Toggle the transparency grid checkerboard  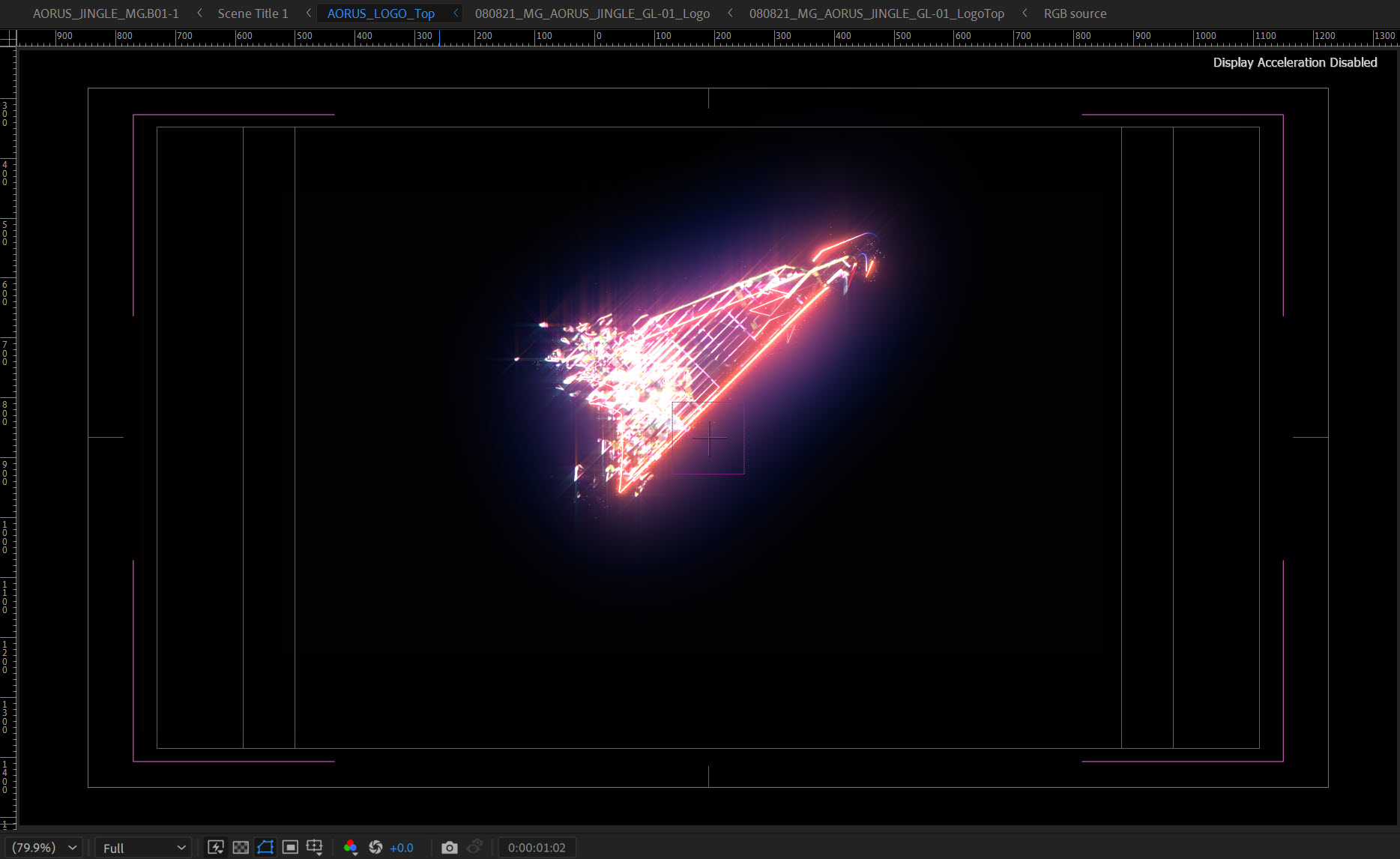click(241, 847)
